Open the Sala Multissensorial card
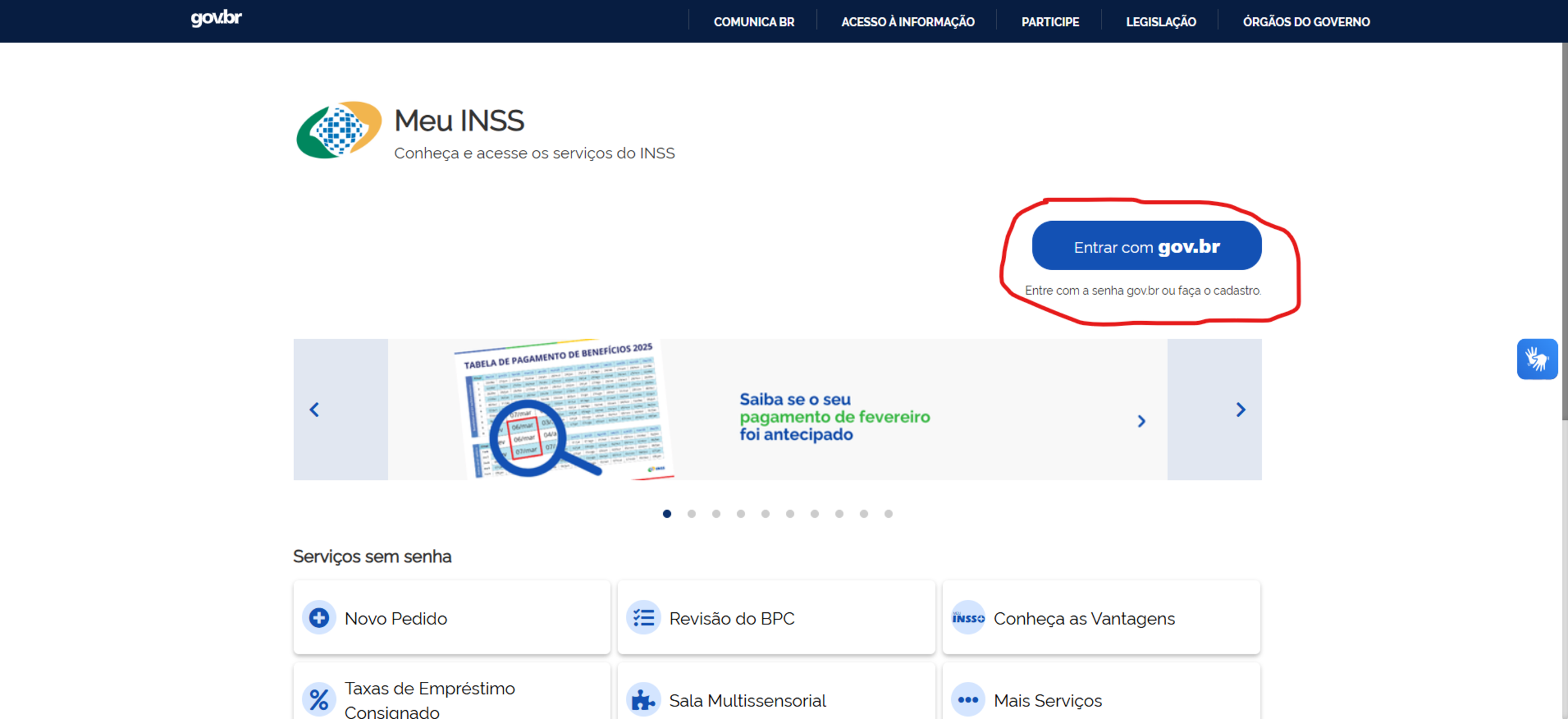This screenshot has height=719, width=1568. [776, 691]
